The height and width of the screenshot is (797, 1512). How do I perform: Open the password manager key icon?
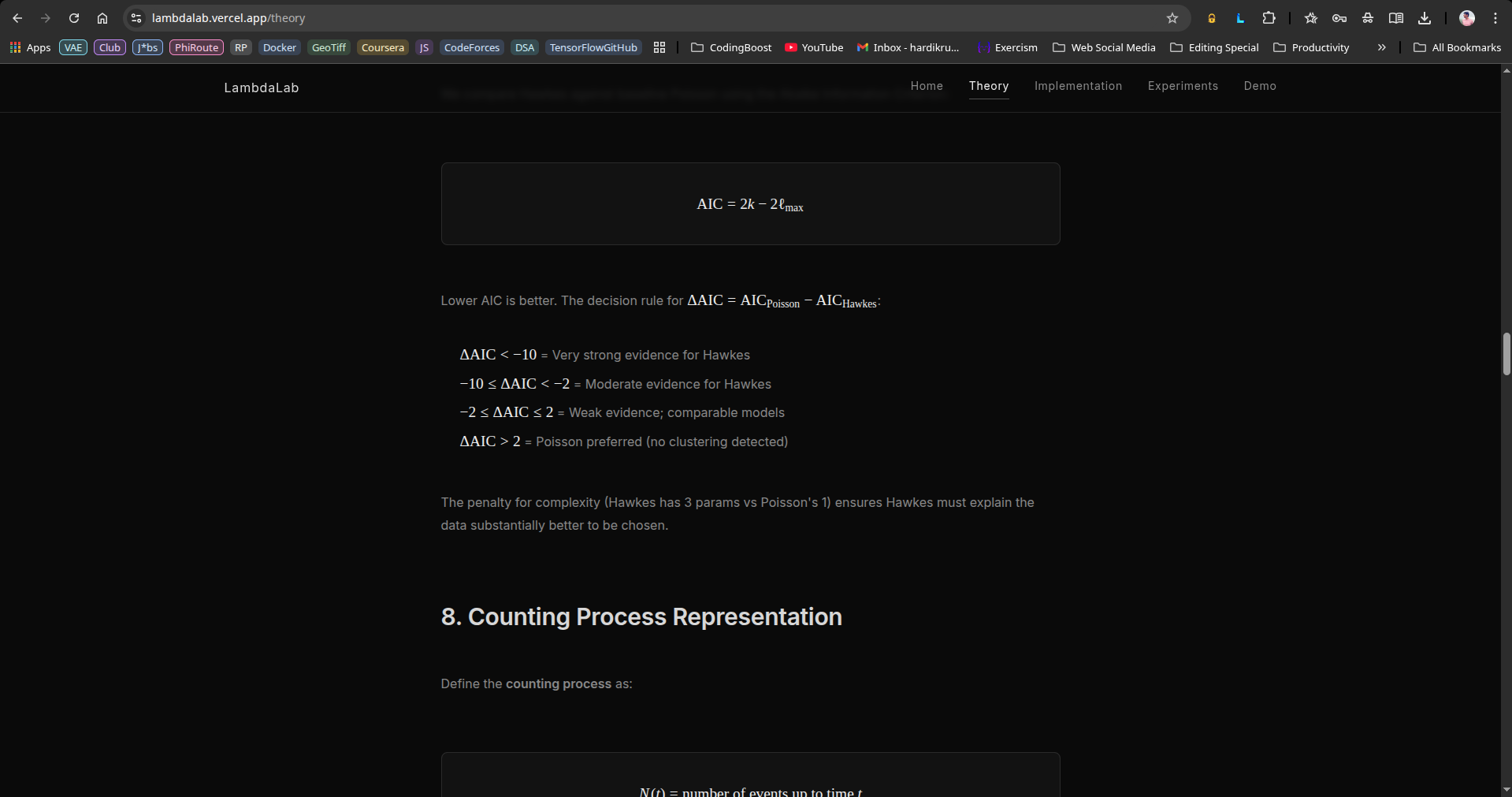pos(1339,18)
